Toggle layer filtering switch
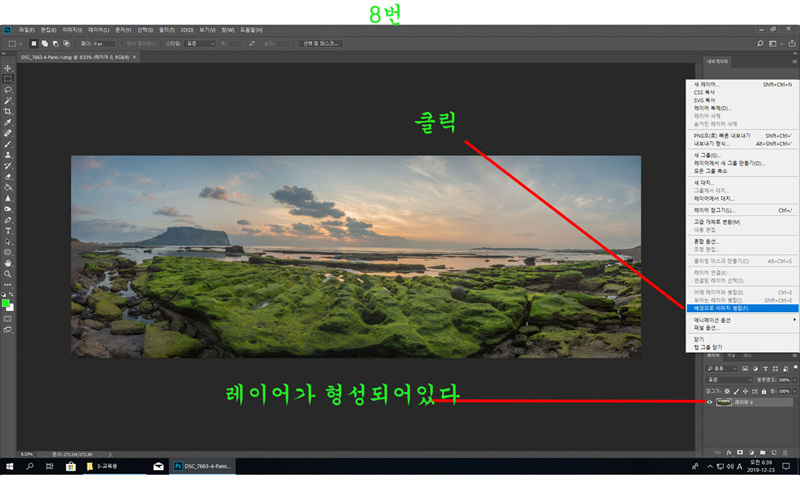800x500 pixels. (x=795, y=367)
